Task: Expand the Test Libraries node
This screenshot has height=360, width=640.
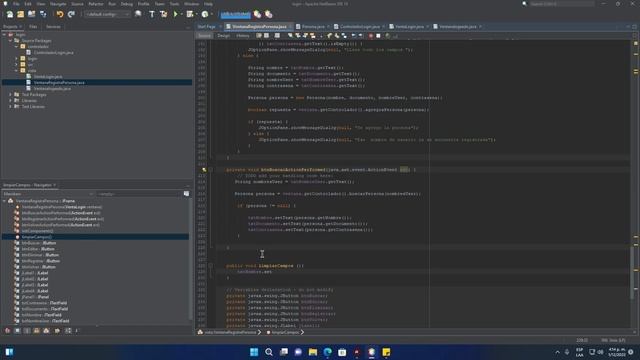Action: (11, 107)
